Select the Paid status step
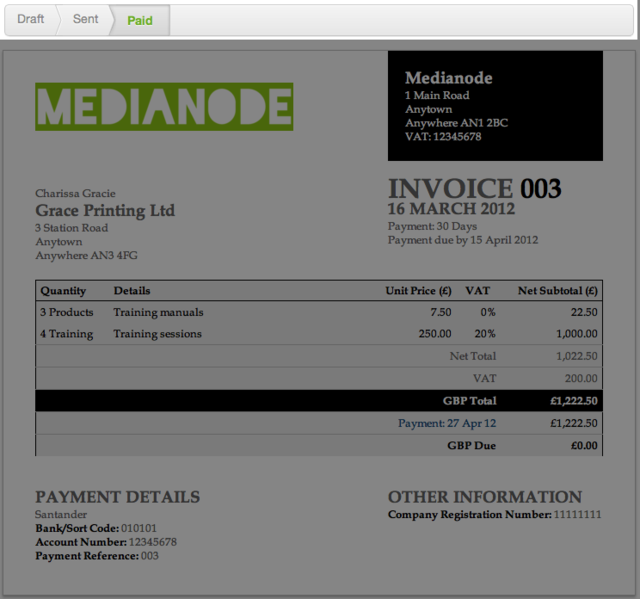Viewport: 640px width, 599px height. point(140,20)
